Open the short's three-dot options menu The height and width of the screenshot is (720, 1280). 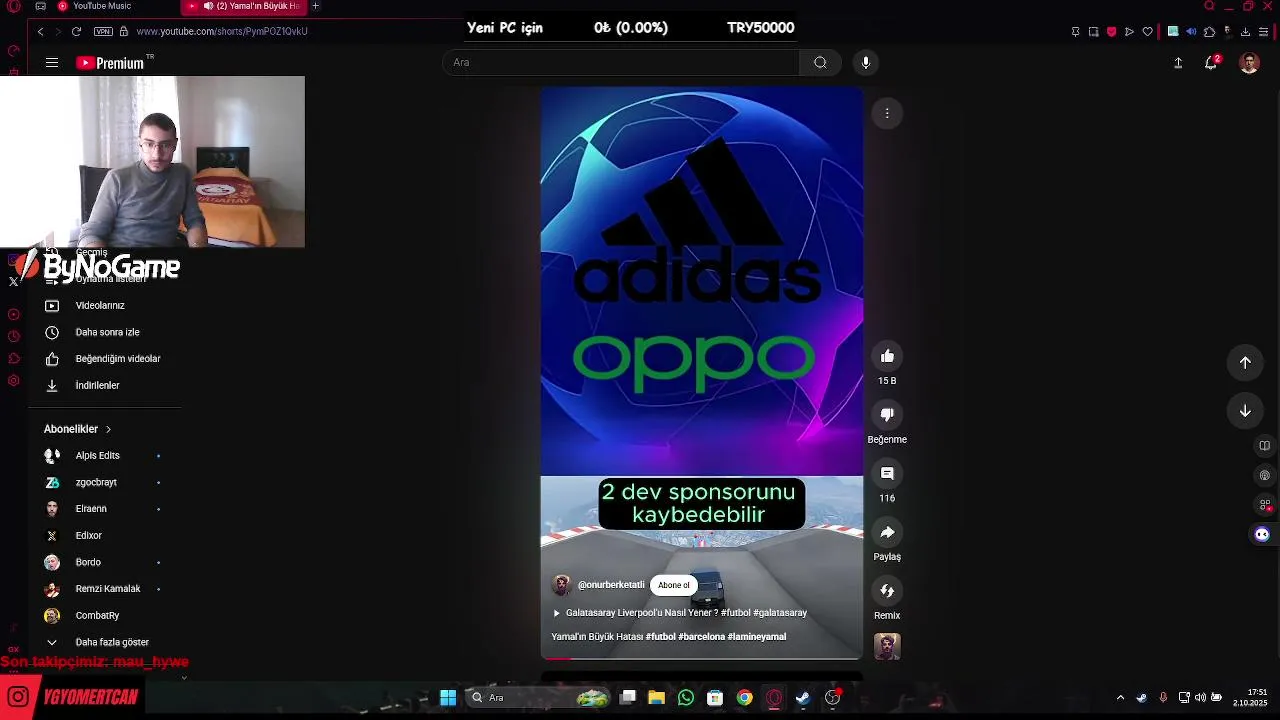tap(887, 113)
